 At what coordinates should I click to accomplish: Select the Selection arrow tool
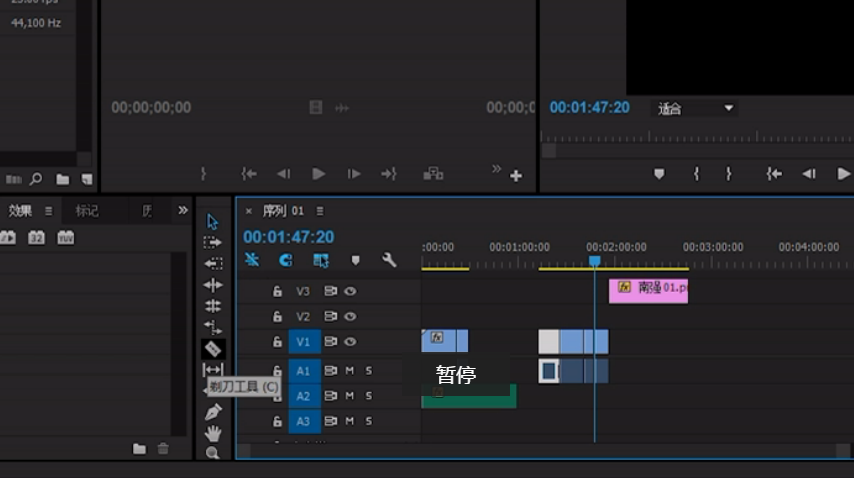pyautogui.click(x=212, y=222)
